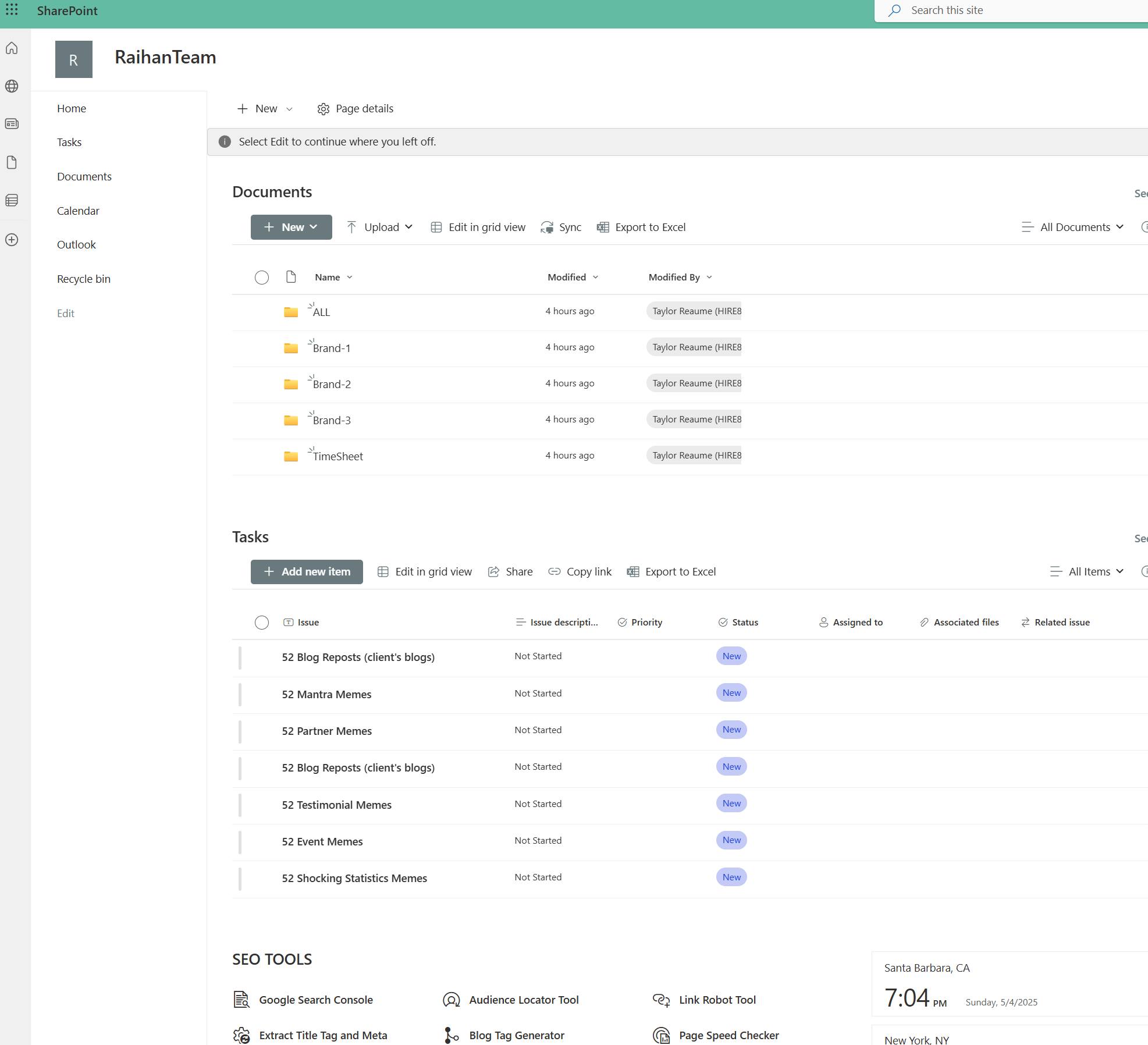Open the app launcher waffle icon
Screen dimensions: 1148x1045
point(12,10)
